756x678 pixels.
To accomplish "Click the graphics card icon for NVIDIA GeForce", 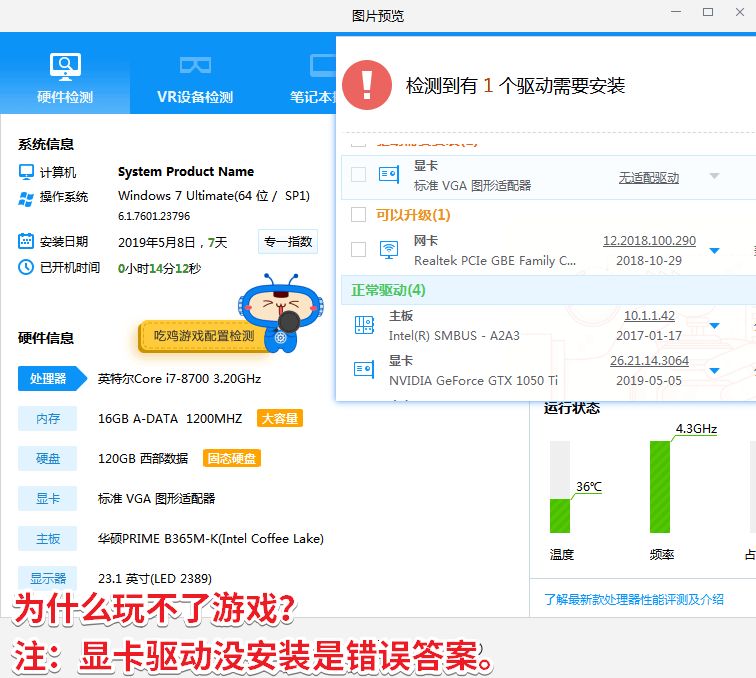I will click(x=364, y=370).
